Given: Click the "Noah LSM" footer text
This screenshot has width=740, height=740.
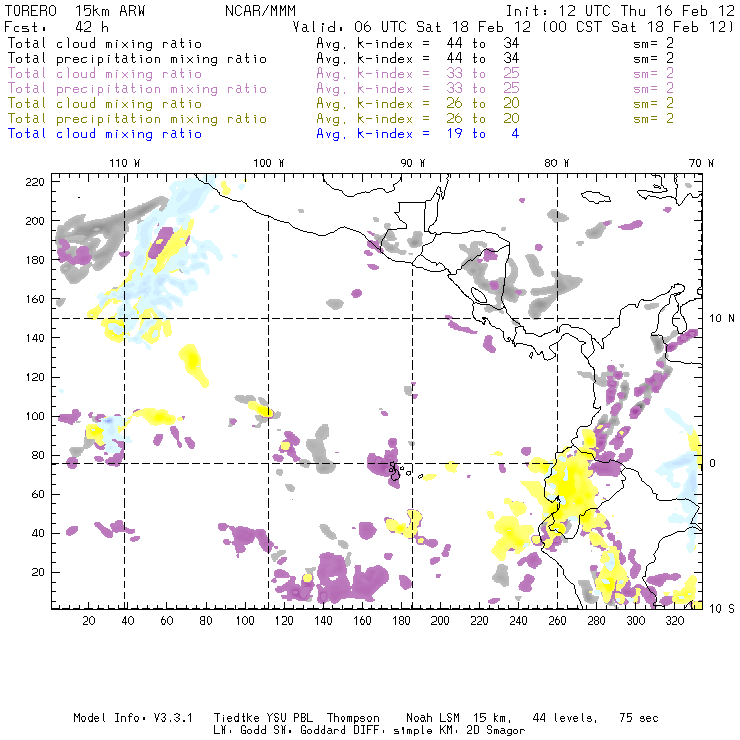Looking at the screenshot, I should [x=432, y=718].
